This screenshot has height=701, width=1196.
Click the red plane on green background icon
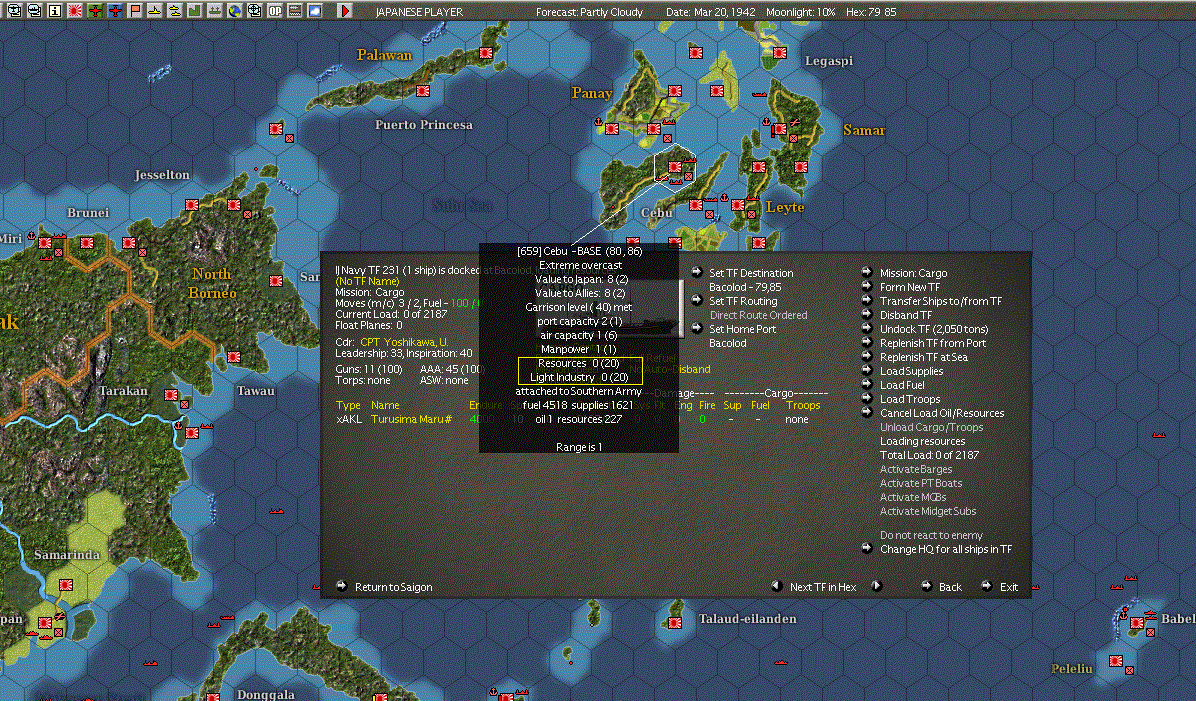pos(95,11)
